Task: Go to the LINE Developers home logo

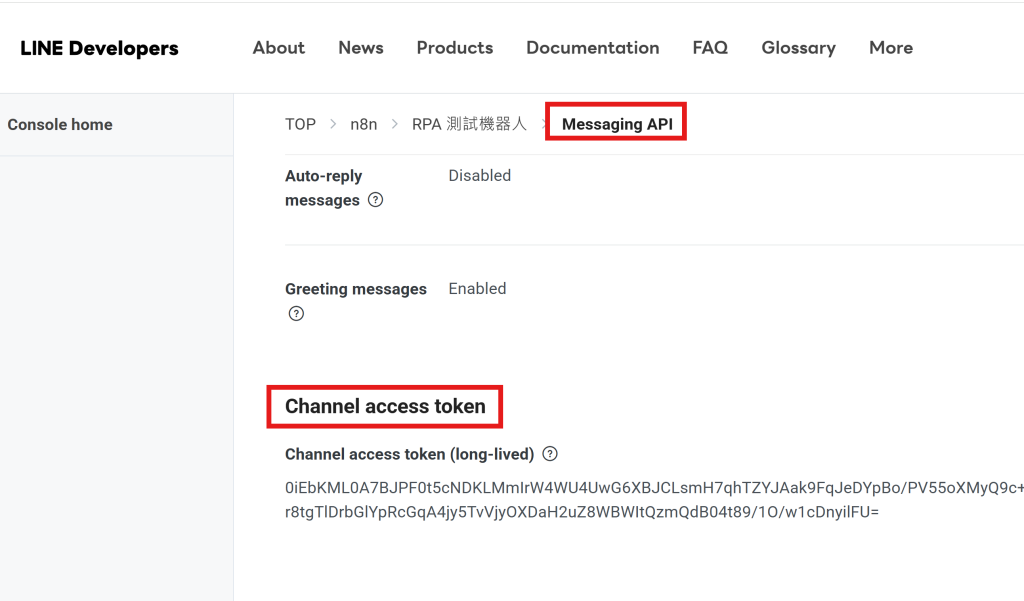Action: (99, 48)
